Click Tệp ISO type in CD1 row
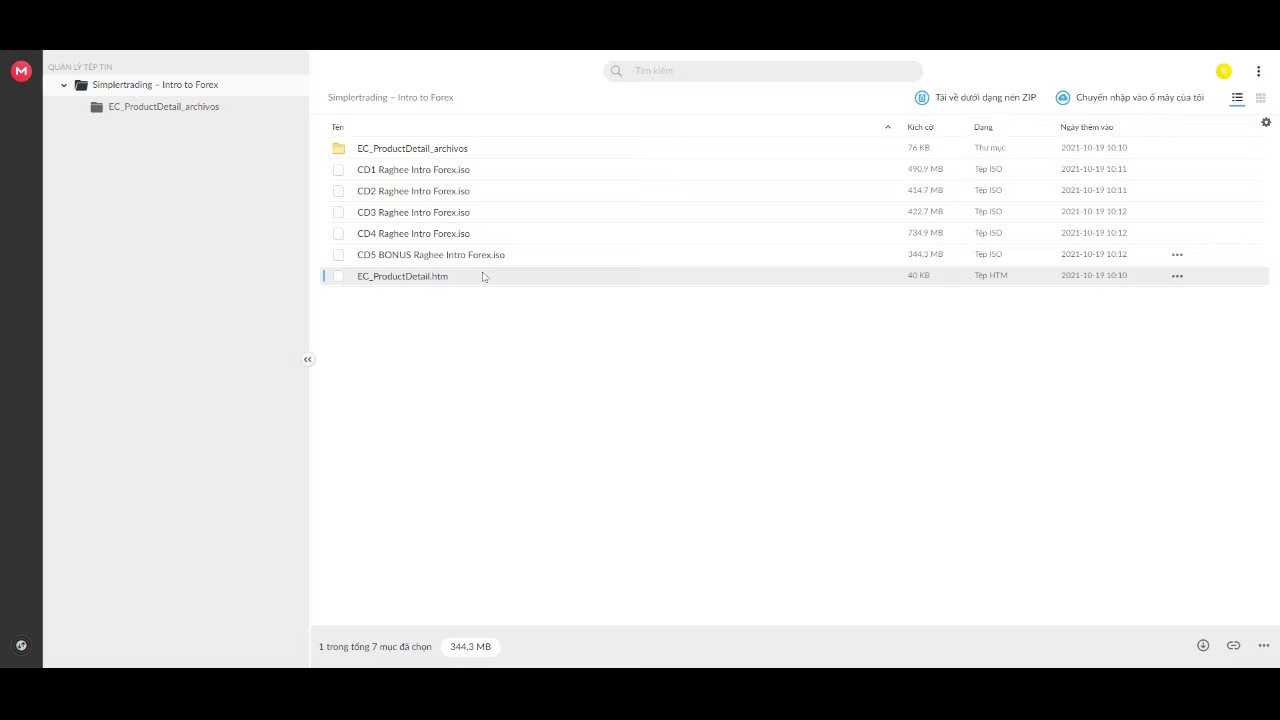The height and width of the screenshot is (720, 1280). 988,169
